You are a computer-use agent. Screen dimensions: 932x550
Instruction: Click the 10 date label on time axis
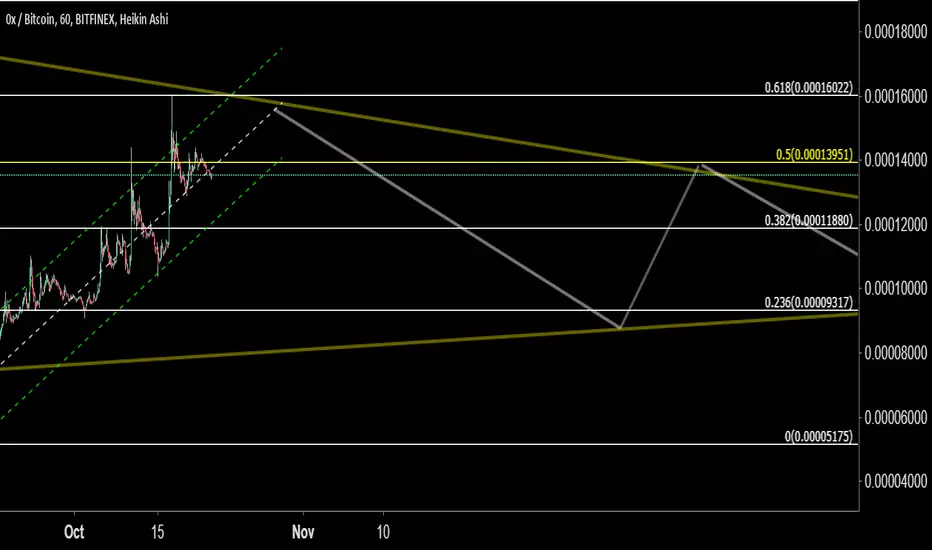click(x=383, y=532)
